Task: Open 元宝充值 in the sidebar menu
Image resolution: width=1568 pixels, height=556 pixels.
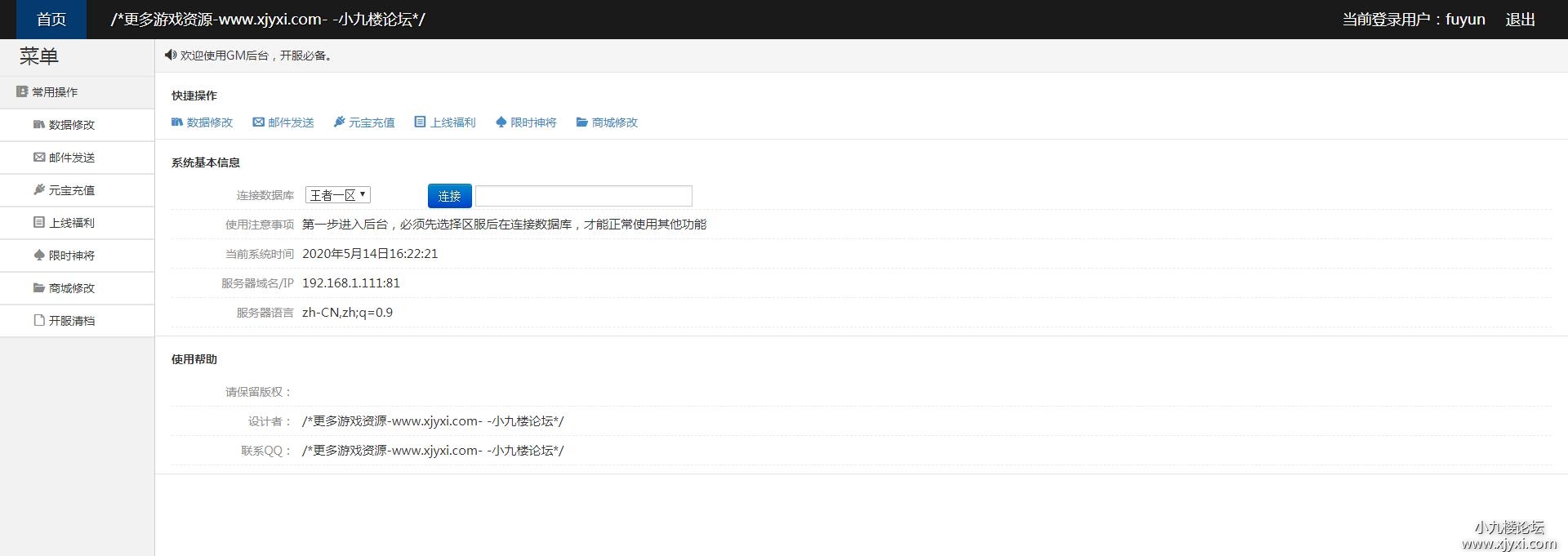Action: click(x=71, y=190)
